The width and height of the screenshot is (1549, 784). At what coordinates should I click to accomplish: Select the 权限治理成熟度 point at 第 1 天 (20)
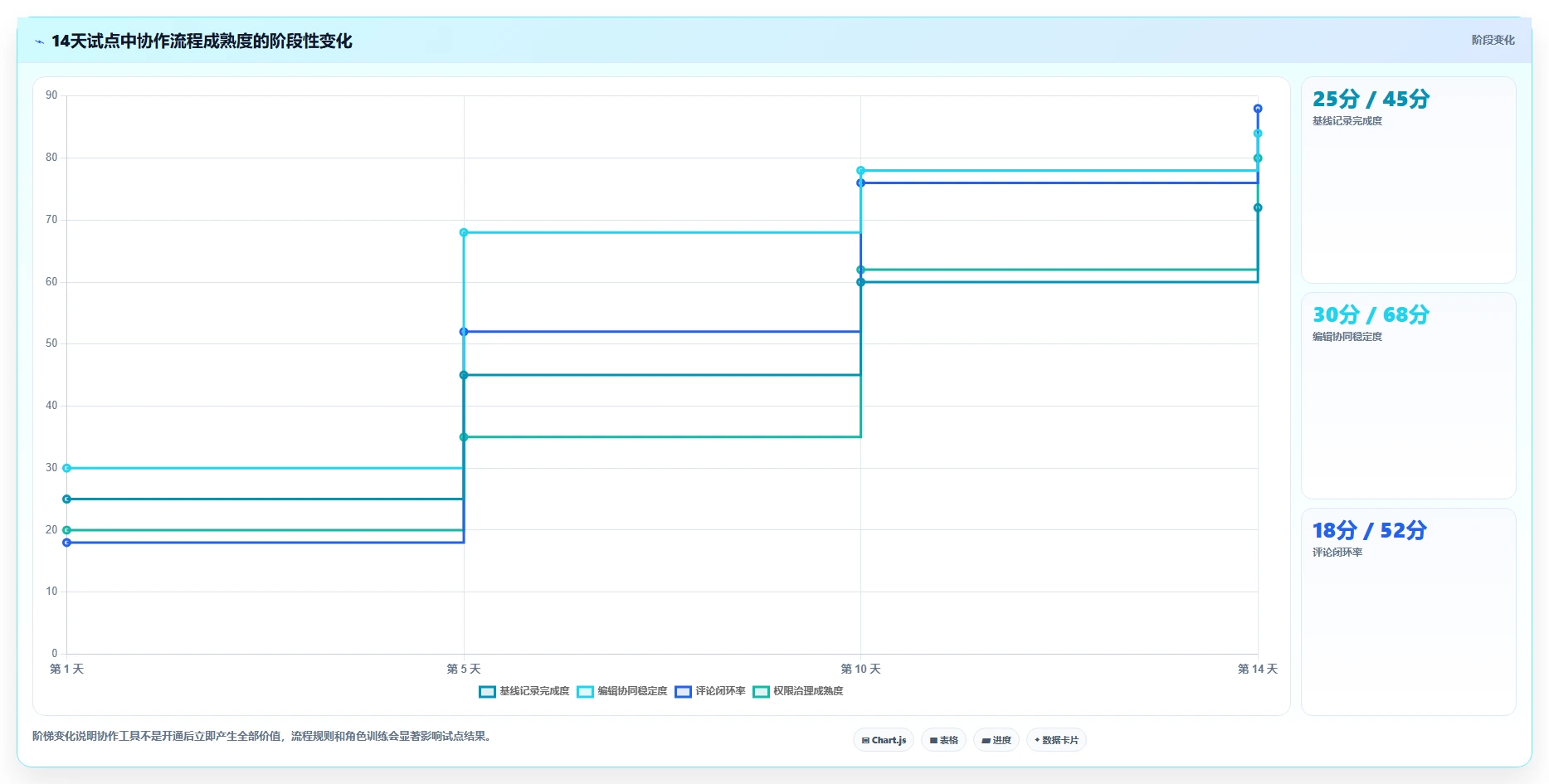point(67,530)
